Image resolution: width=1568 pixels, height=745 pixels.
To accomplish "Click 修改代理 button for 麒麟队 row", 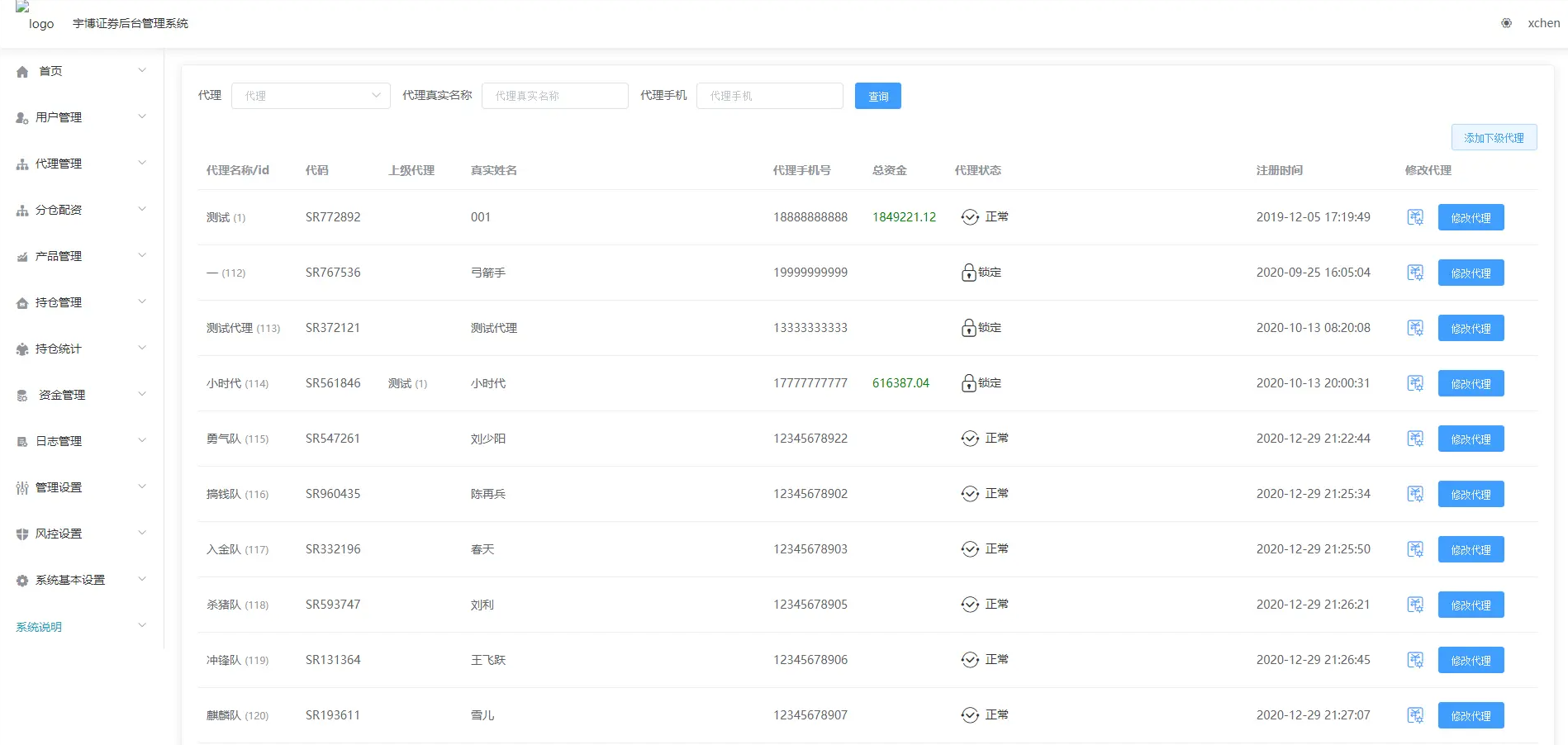I will point(1471,715).
